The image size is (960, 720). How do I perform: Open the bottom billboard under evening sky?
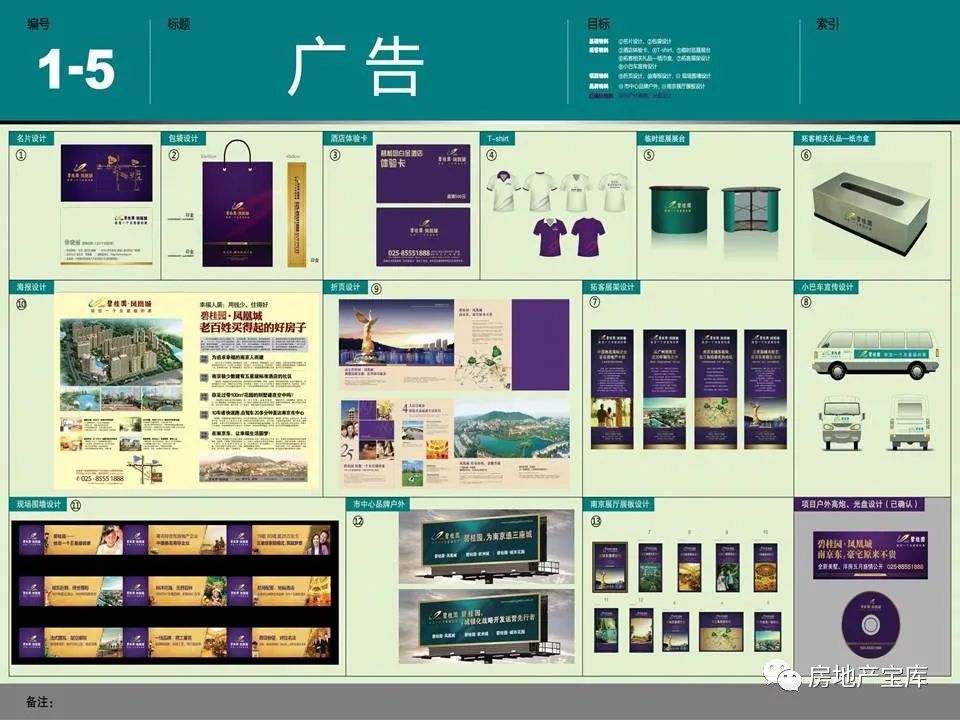tap(486, 626)
